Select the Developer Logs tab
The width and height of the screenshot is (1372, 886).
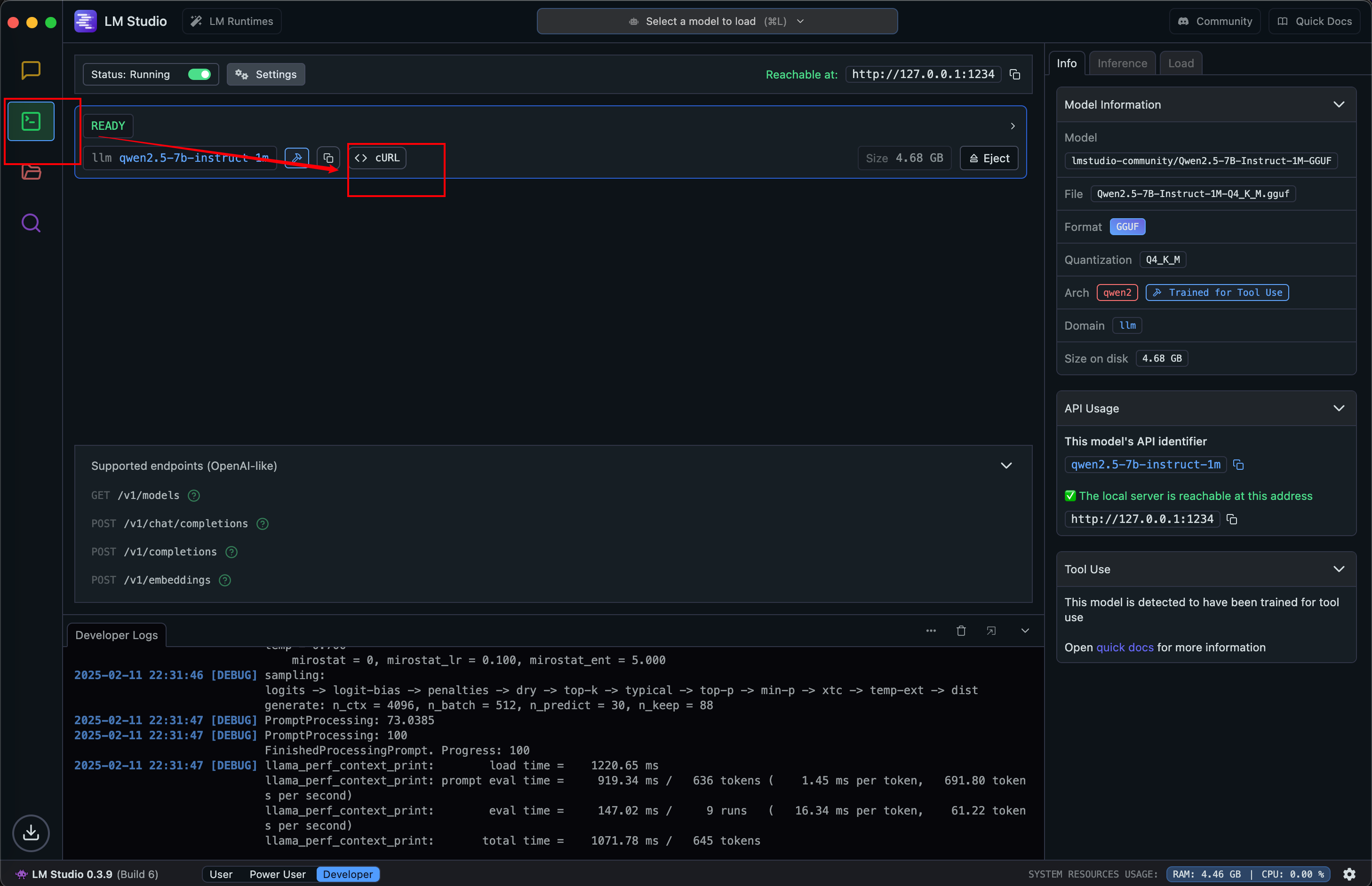(x=116, y=635)
